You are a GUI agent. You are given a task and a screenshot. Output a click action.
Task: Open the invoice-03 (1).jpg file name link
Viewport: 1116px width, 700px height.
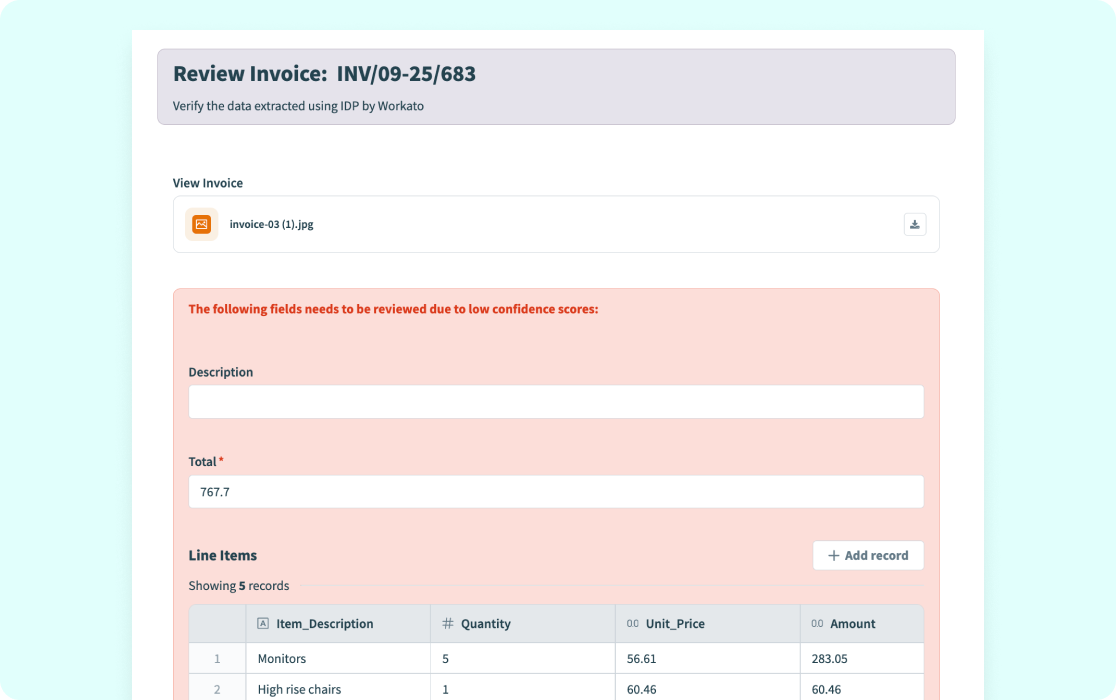tap(270, 224)
